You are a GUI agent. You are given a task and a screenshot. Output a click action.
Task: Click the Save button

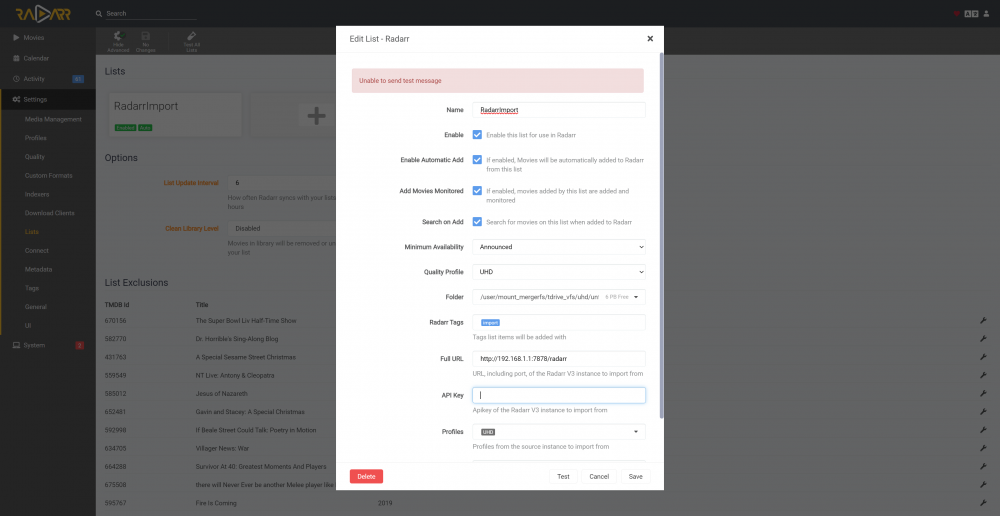tap(635, 476)
